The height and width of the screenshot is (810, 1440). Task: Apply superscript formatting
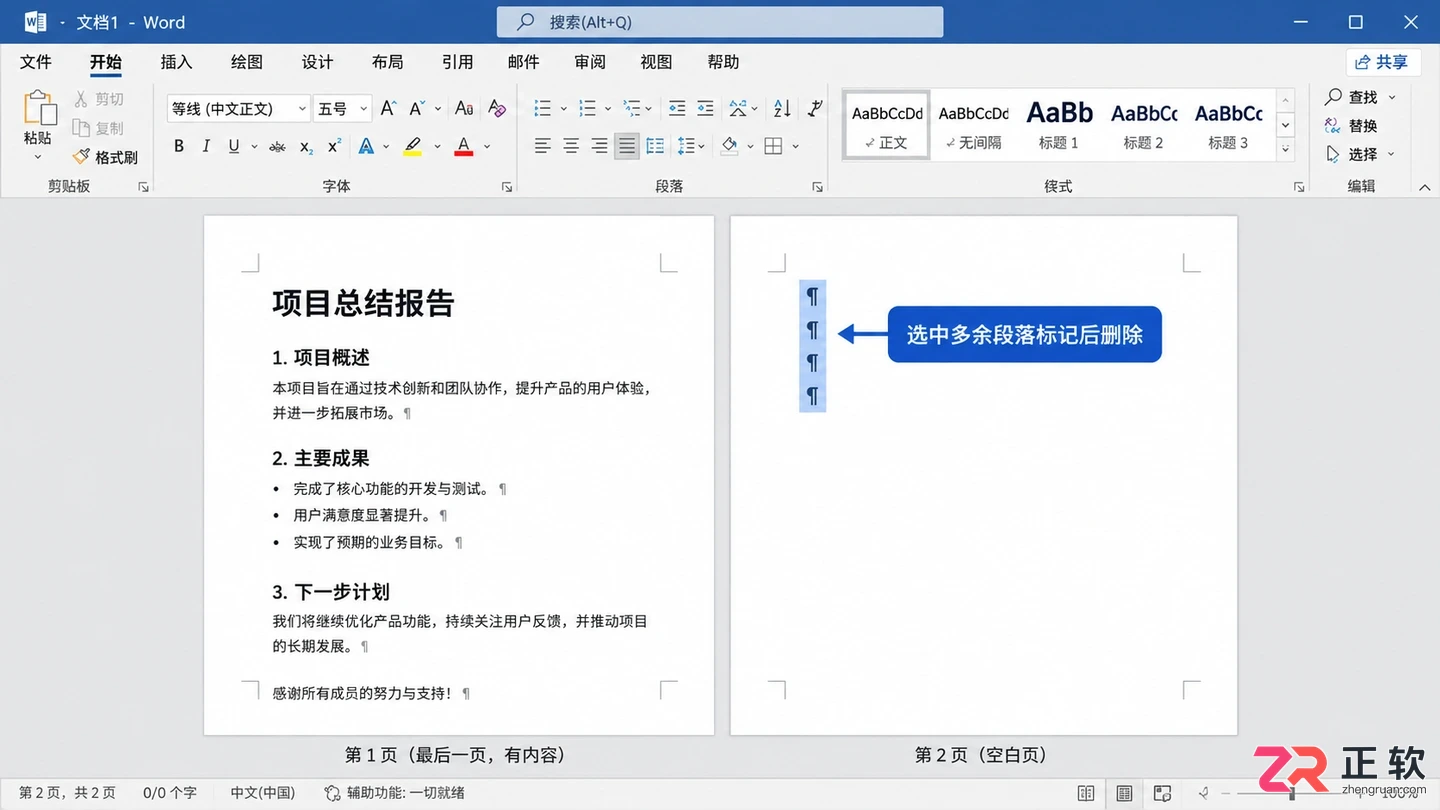pos(335,147)
